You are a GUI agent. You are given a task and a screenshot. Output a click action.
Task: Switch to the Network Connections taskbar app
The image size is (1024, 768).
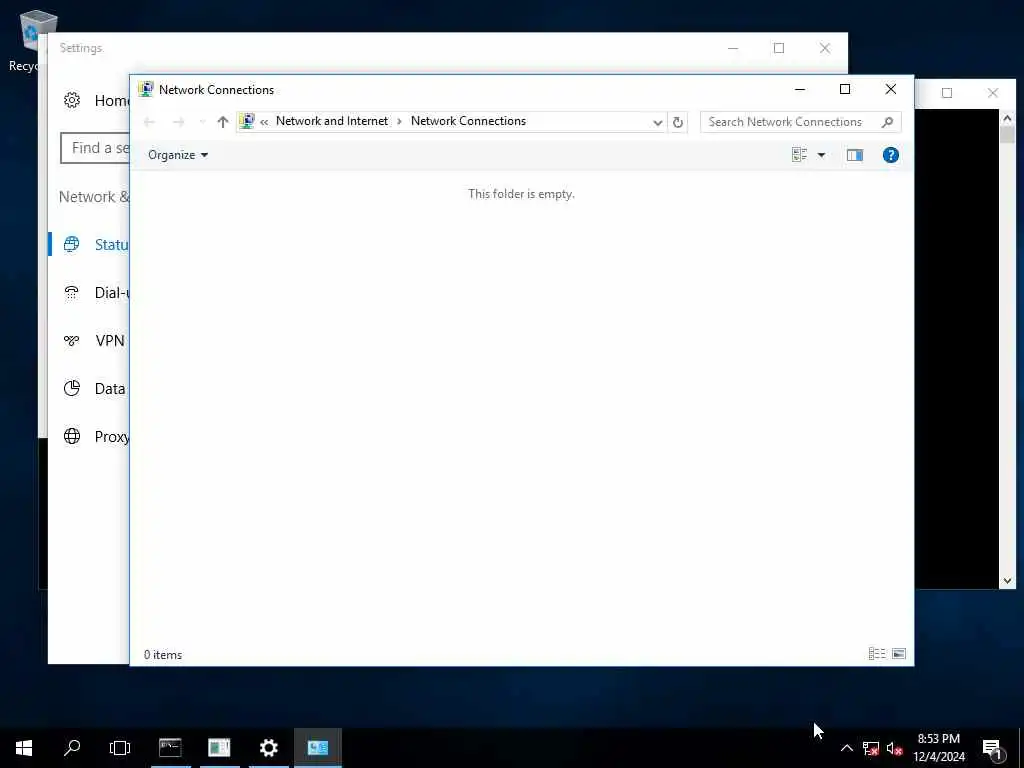318,748
